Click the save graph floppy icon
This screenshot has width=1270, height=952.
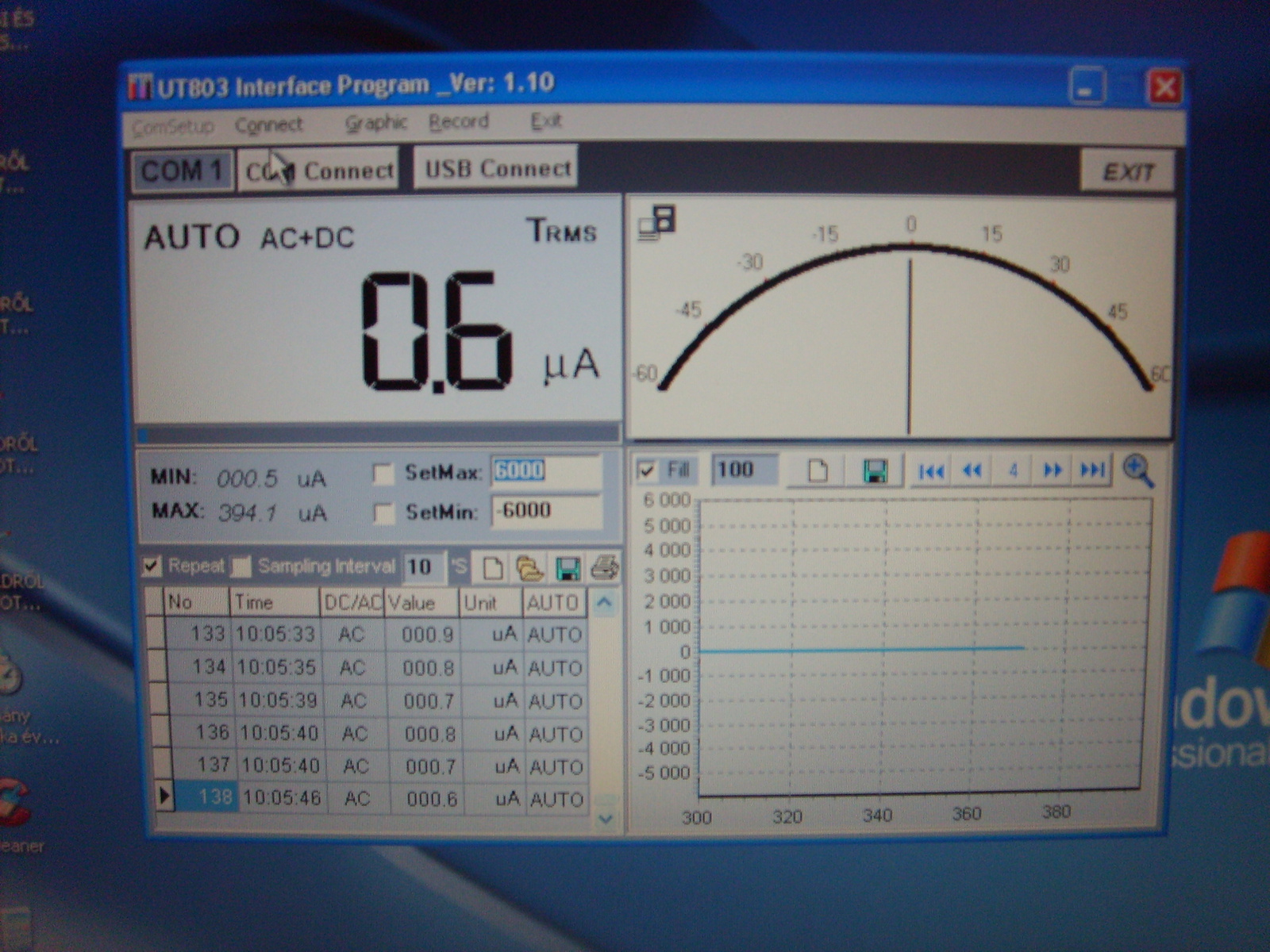pos(875,470)
